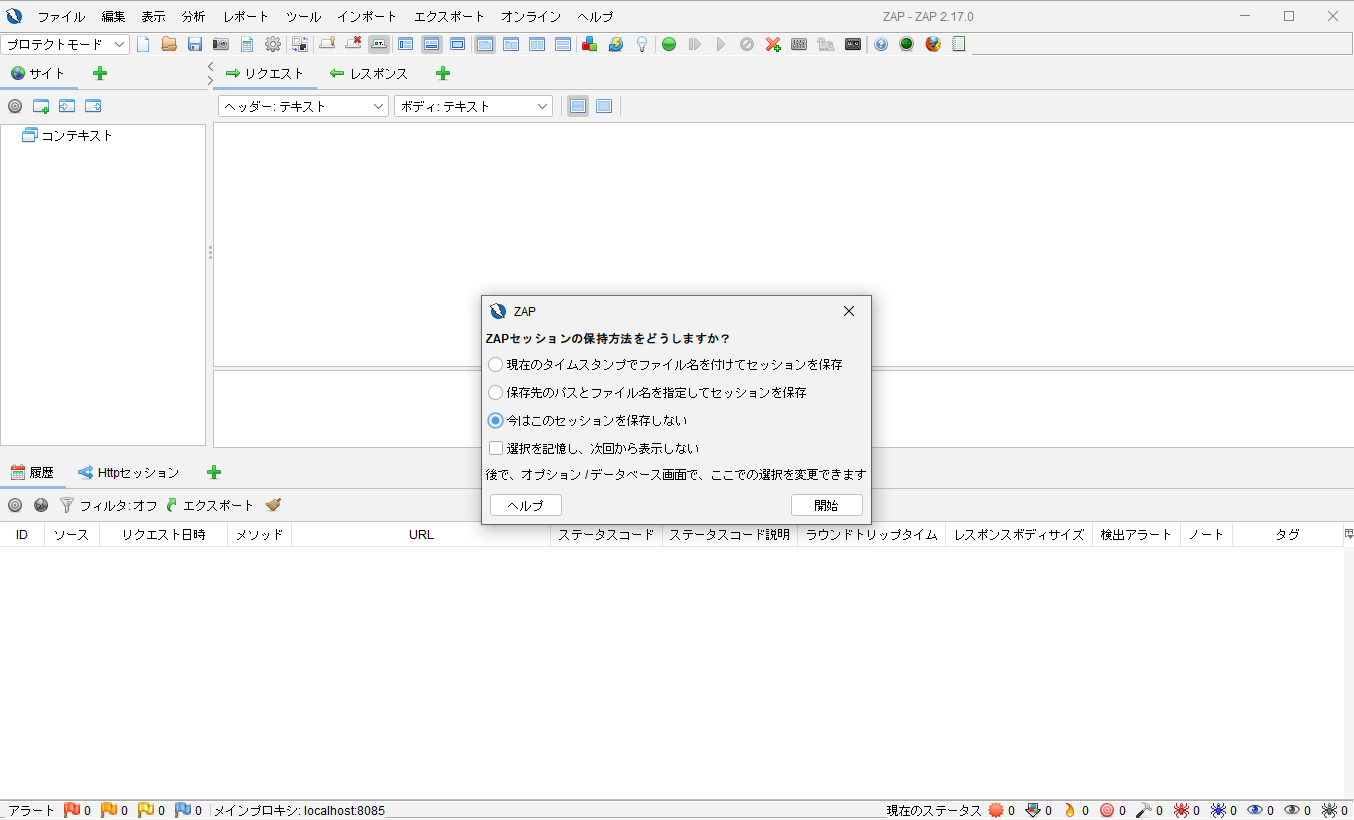Viewport: 1354px width, 820px height.
Task: Click the 開始 button in the dialog
Action: coord(826,505)
